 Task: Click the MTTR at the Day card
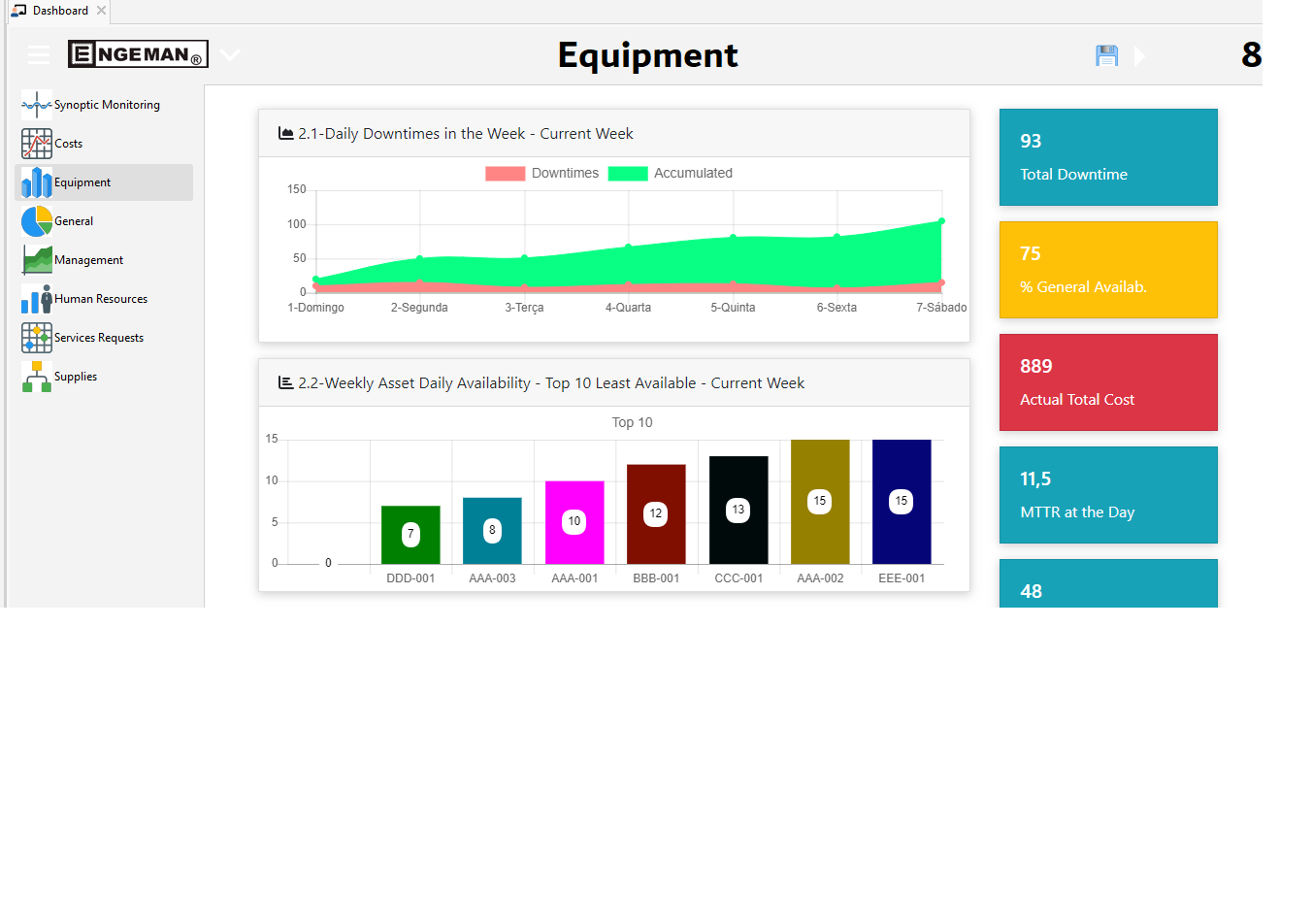click(1108, 495)
